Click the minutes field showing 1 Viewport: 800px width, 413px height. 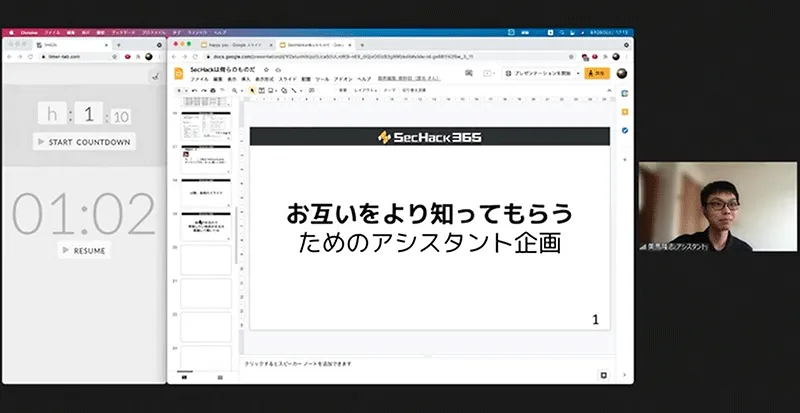(x=89, y=114)
